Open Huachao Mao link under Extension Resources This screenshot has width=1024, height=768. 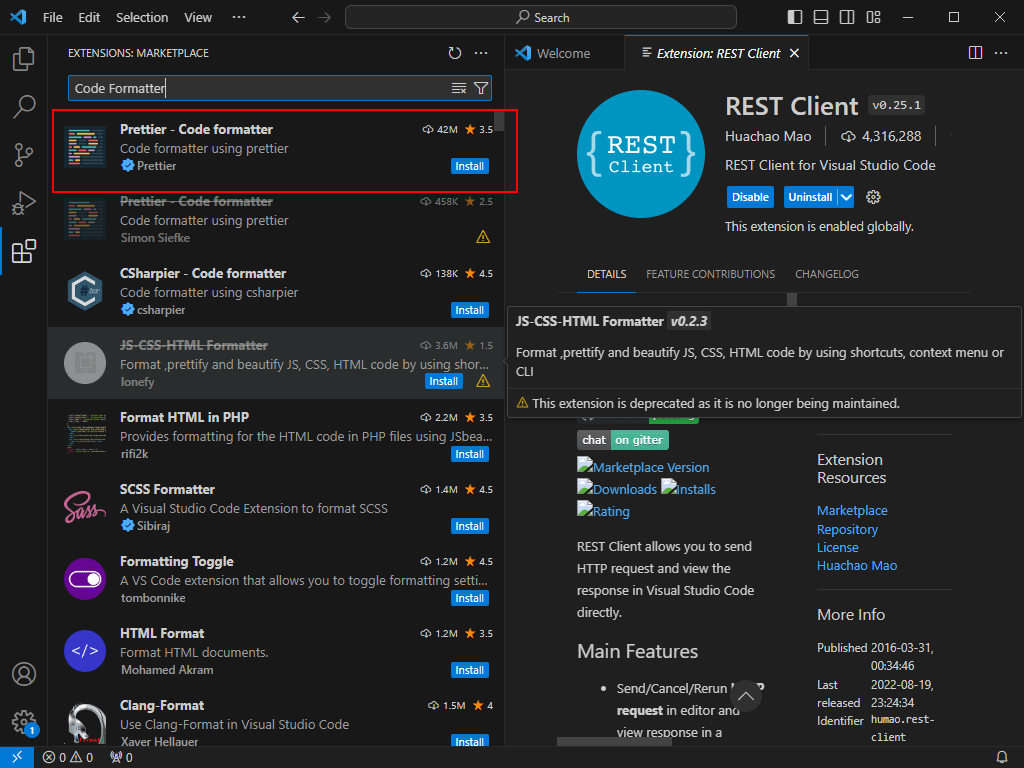click(x=857, y=566)
